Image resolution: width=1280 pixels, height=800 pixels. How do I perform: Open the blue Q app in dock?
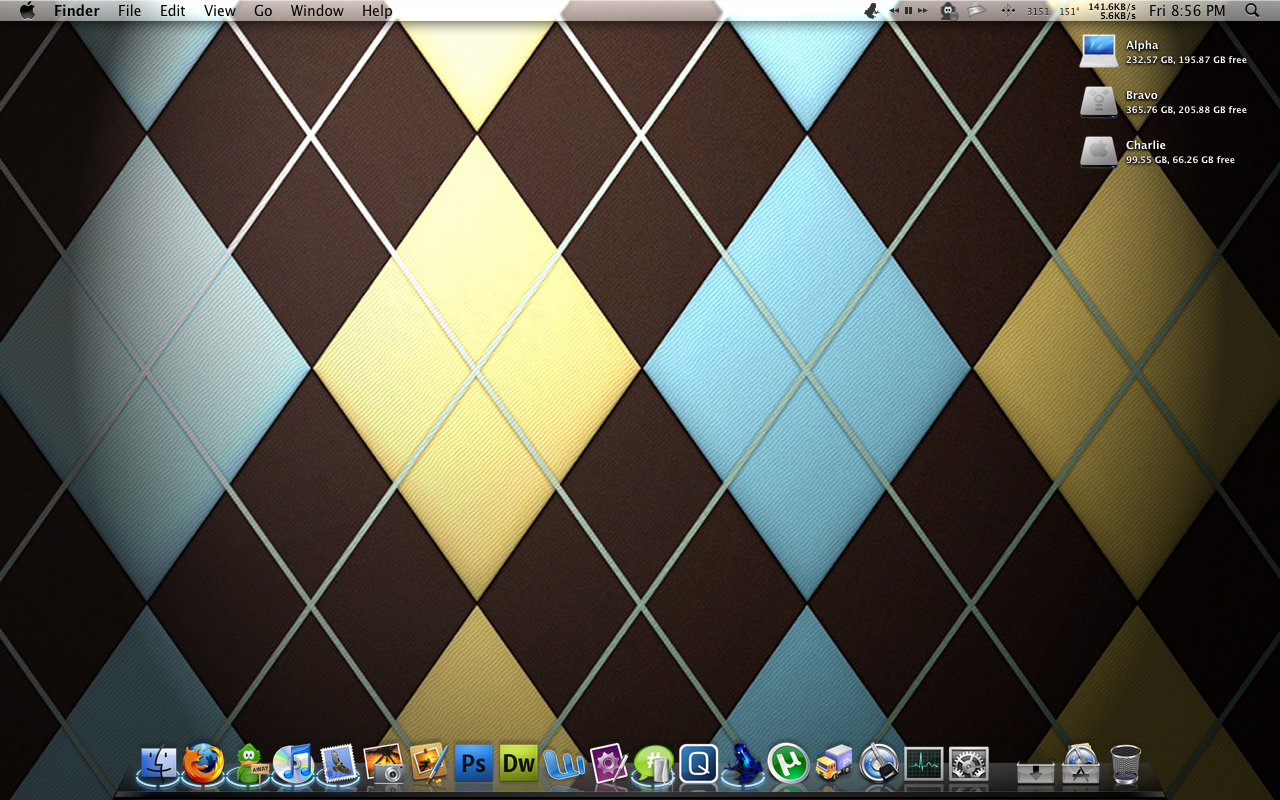(699, 764)
